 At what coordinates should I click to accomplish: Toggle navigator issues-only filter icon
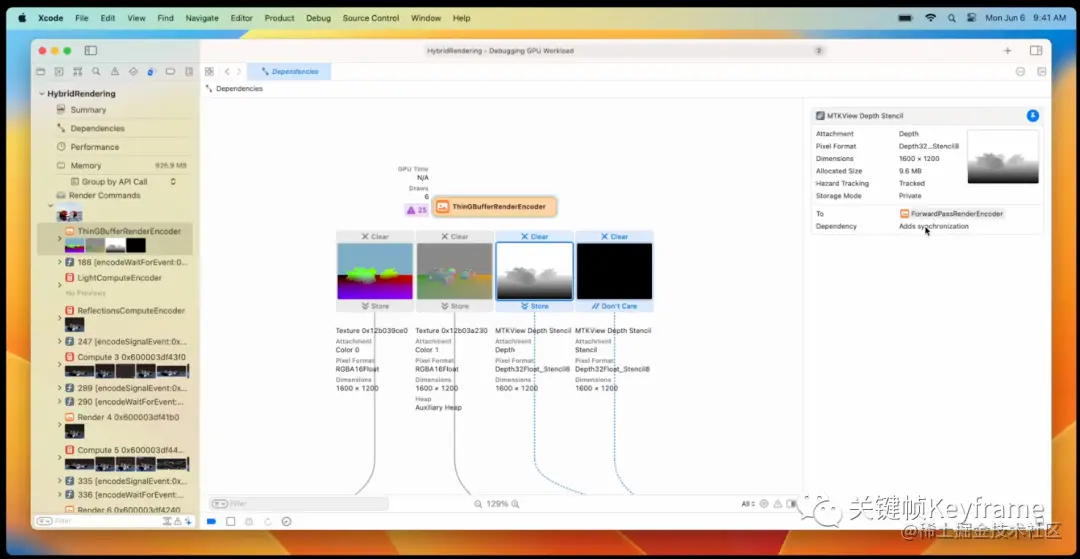pos(178,521)
